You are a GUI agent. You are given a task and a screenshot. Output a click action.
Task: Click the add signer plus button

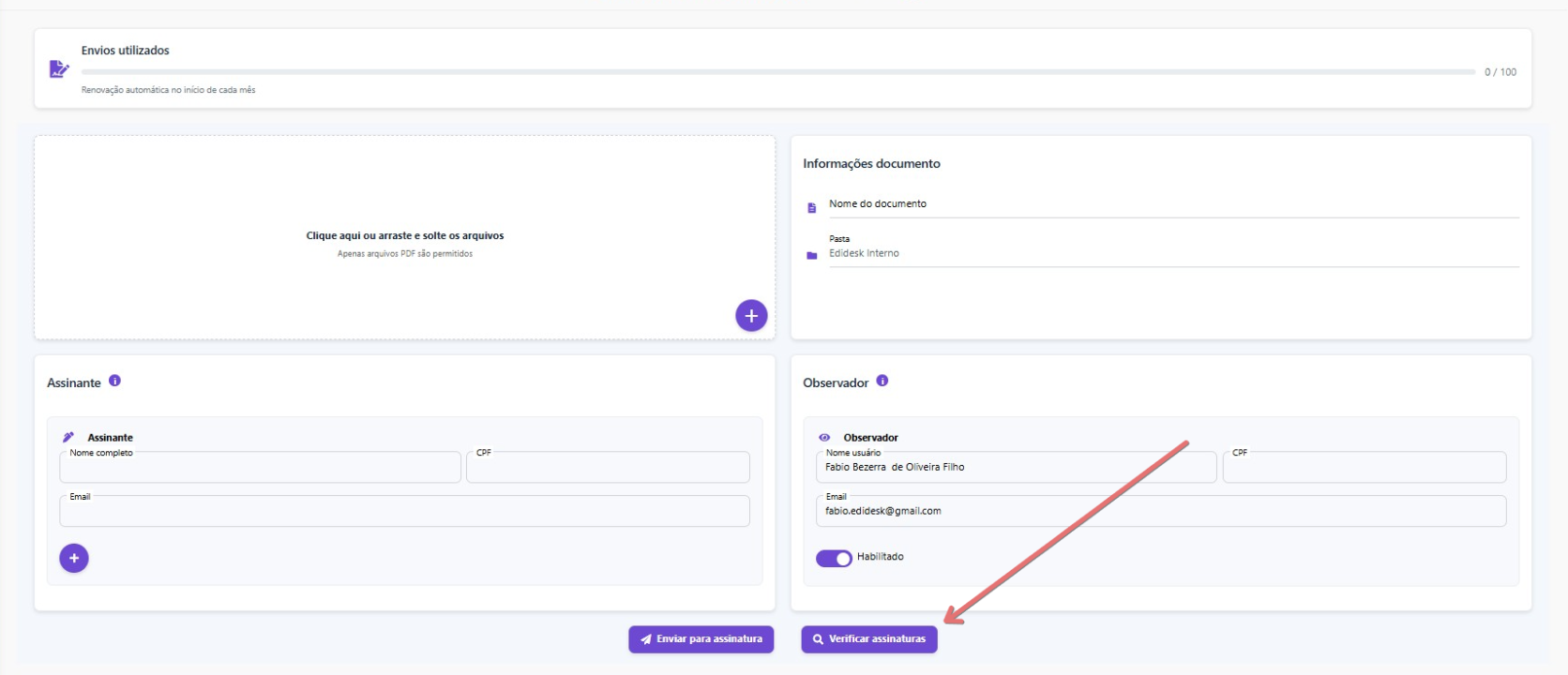click(74, 559)
